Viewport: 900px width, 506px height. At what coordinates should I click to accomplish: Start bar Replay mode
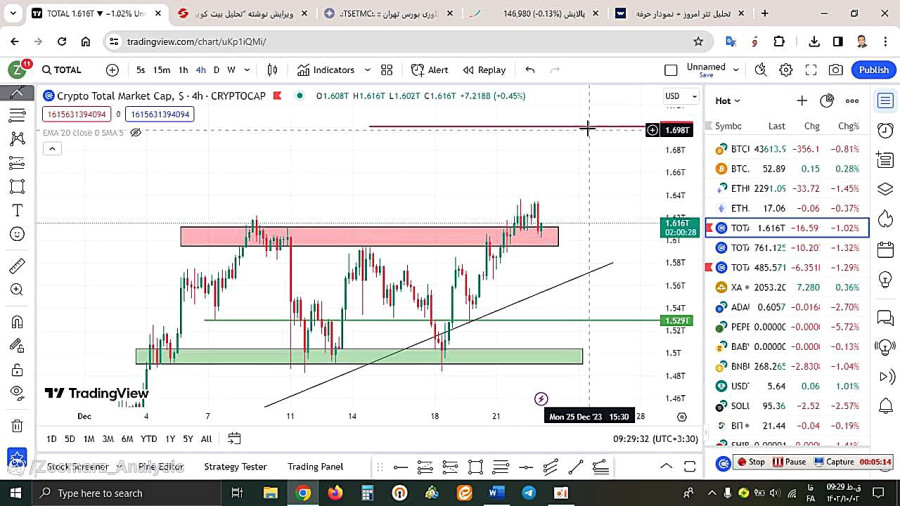484,70
